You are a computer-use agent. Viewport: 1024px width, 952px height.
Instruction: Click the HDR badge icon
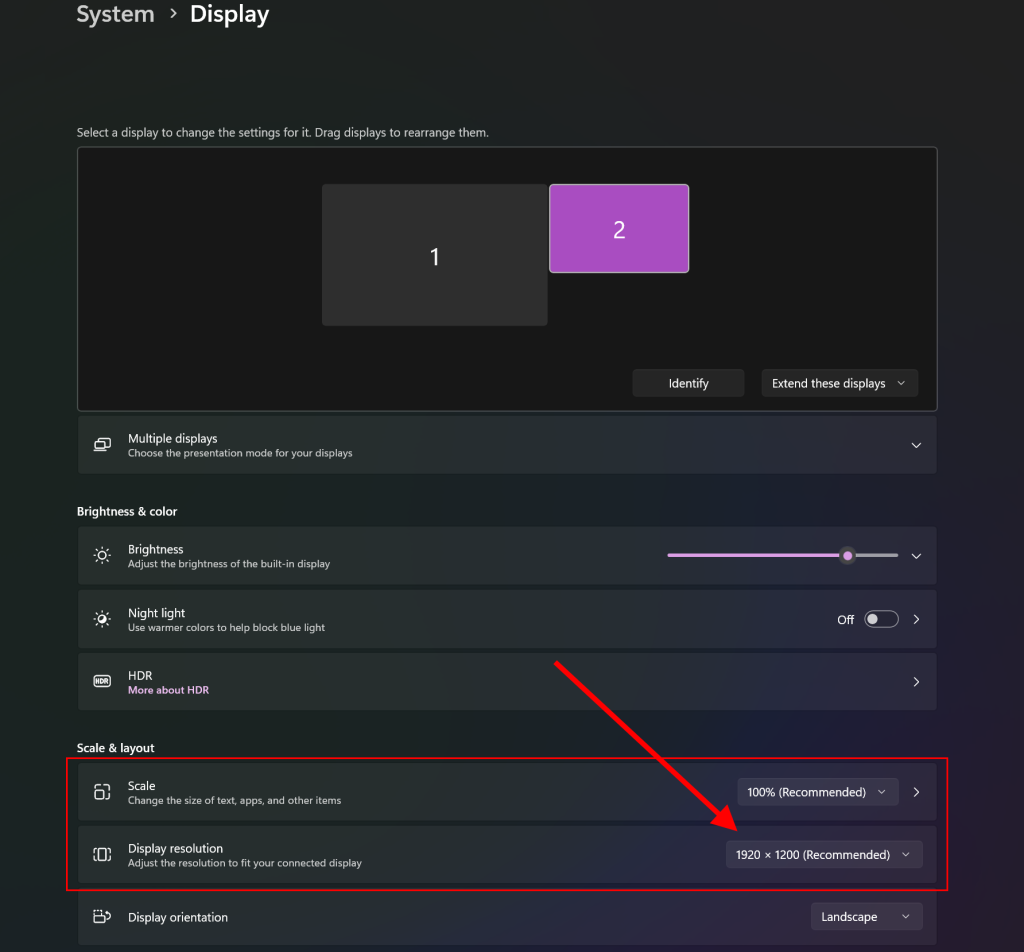pyautogui.click(x=102, y=682)
